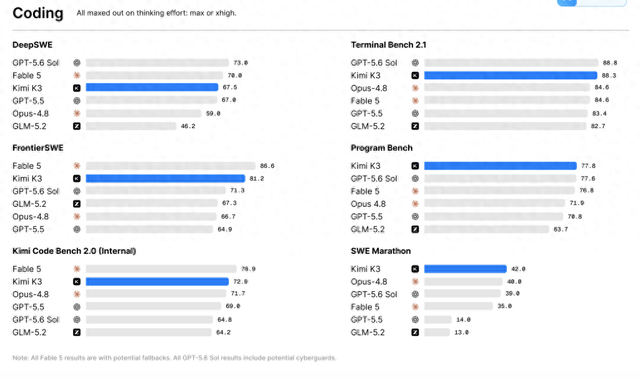
Task: Select the blue active segment of the top-right toggle
Action: pos(567,2)
